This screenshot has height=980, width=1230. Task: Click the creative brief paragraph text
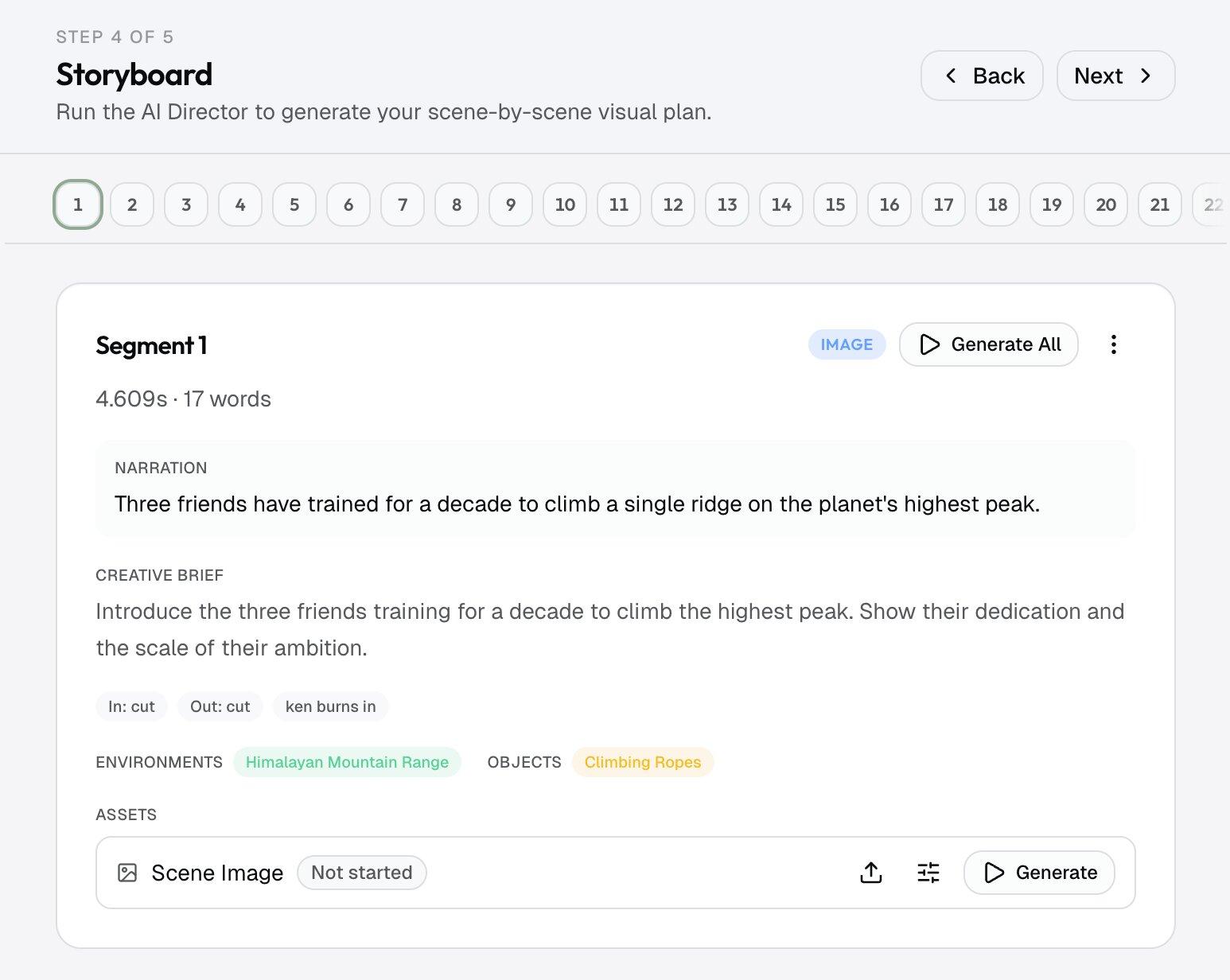(609, 629)
